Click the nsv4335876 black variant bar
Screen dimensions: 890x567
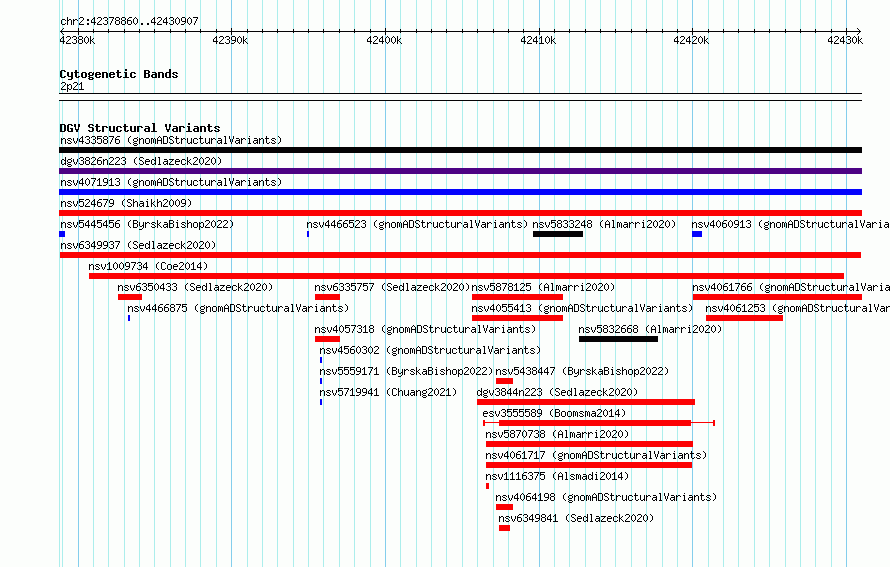tap(460, 150)
